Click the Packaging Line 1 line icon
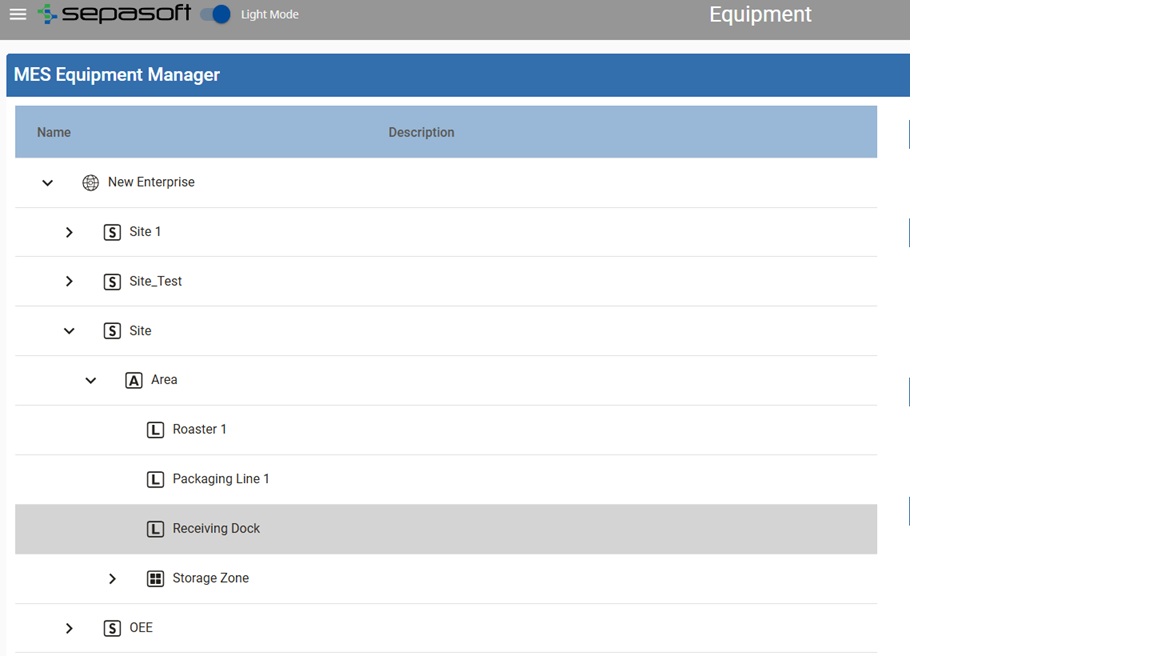The height and width of the screenshot is (656, 1152). (155, 479)
